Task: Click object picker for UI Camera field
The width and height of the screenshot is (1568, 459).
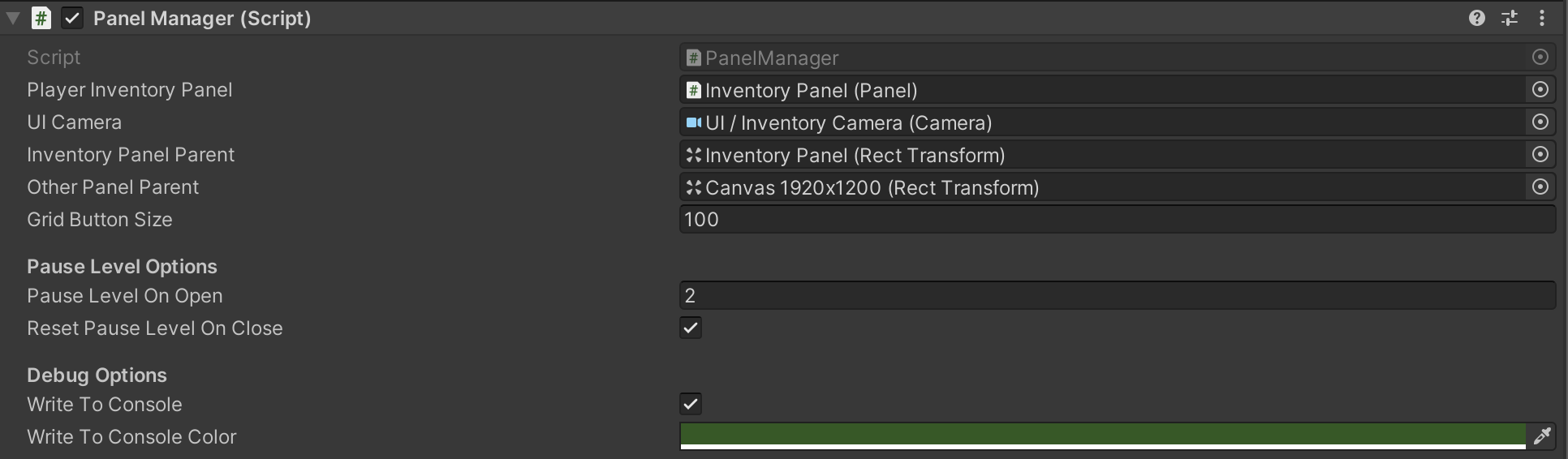Action: (x=1540, y=122)
